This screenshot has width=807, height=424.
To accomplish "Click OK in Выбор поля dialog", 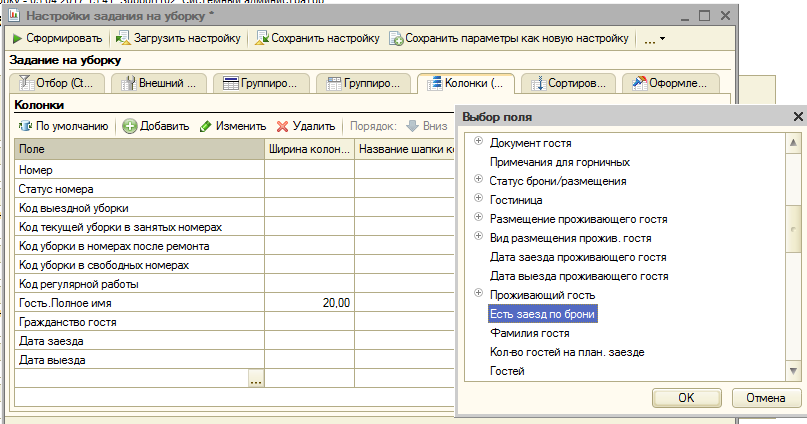I will pos(687,398).
